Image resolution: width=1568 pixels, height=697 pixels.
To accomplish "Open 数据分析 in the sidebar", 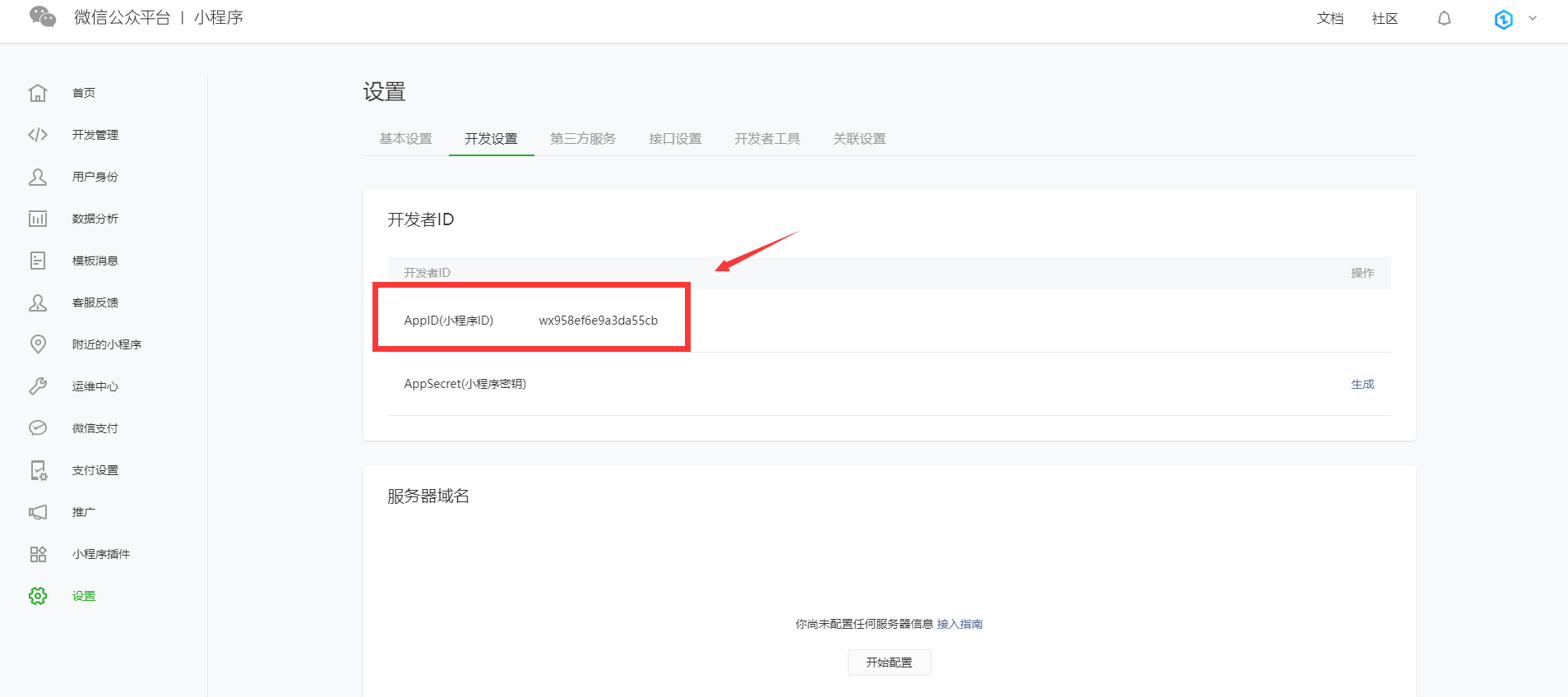I will point(95,219).
